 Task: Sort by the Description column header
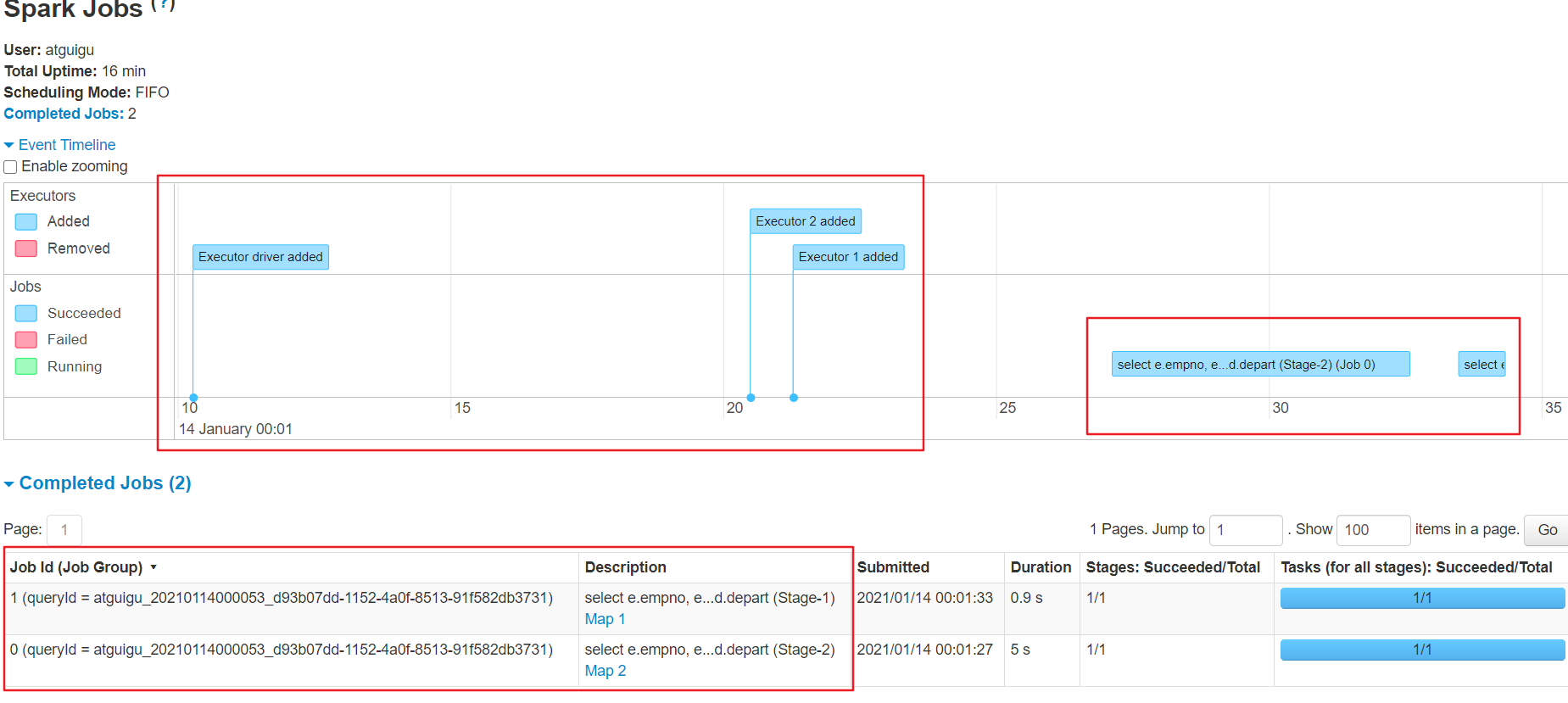[x=625, y=567]
